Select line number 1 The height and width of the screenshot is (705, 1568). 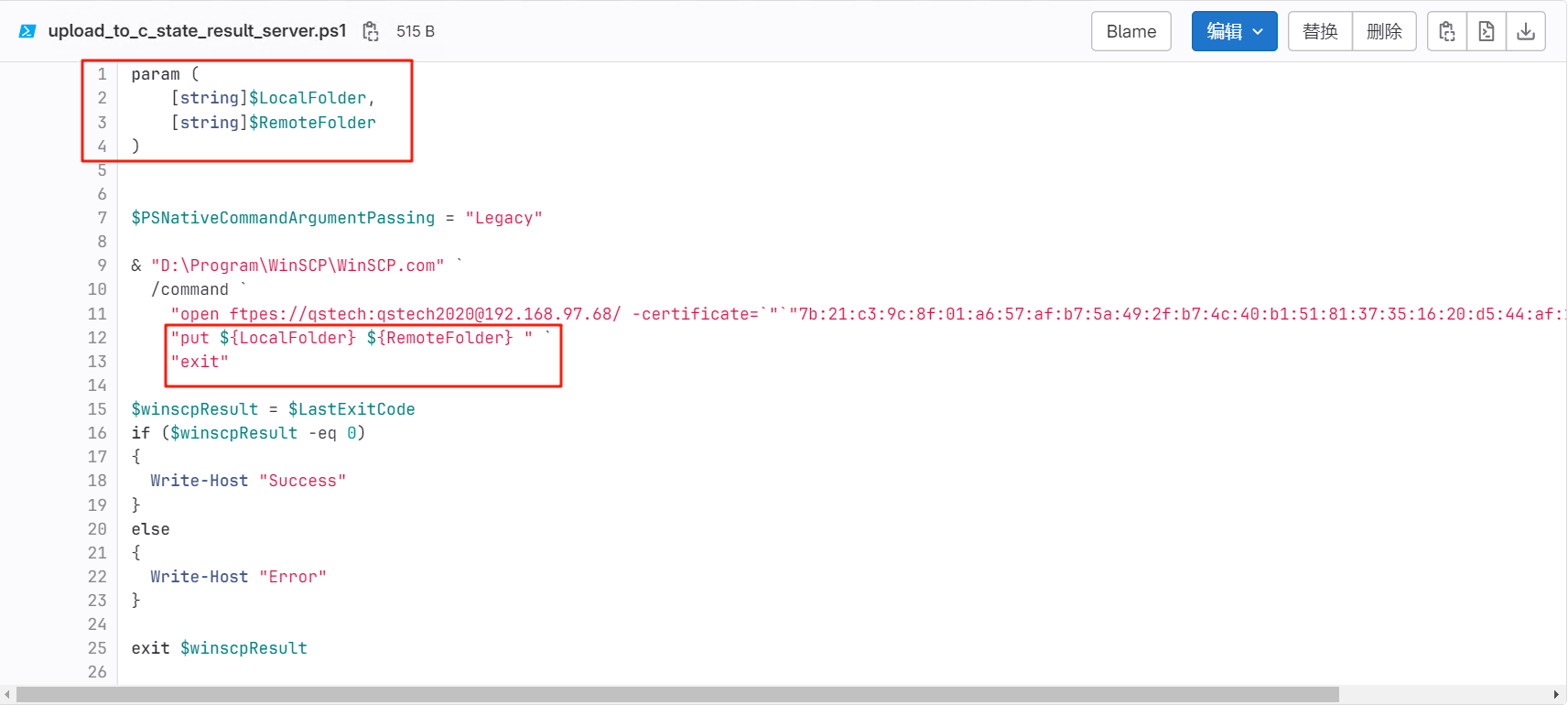102,74
